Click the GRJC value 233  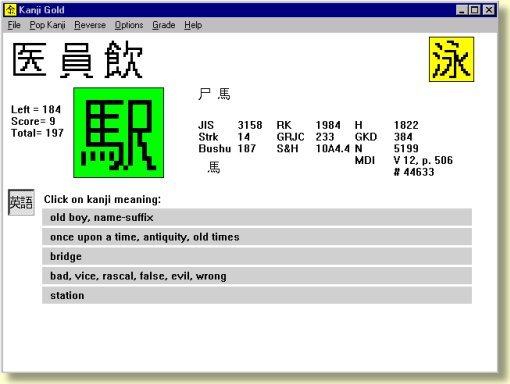tap(325, 137)
